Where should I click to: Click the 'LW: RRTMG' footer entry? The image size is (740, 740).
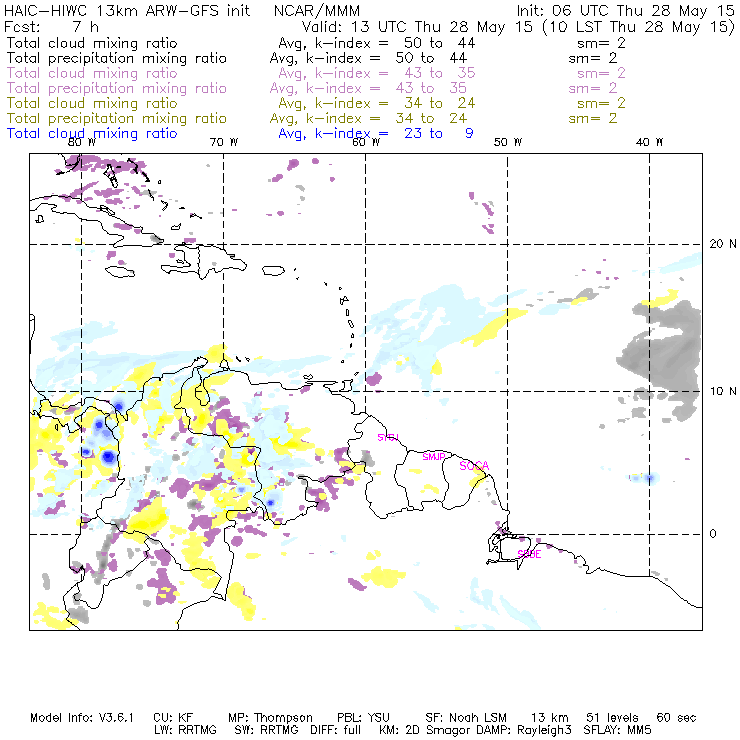click(x=185, y=730)
